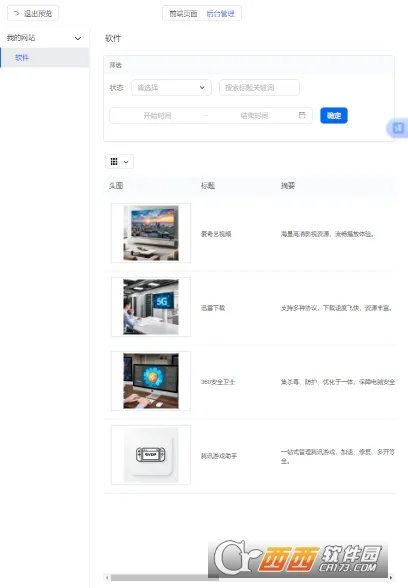Select the 迅雷下载 title text
This screenshot has width=408, height=588.
[213, 308]
